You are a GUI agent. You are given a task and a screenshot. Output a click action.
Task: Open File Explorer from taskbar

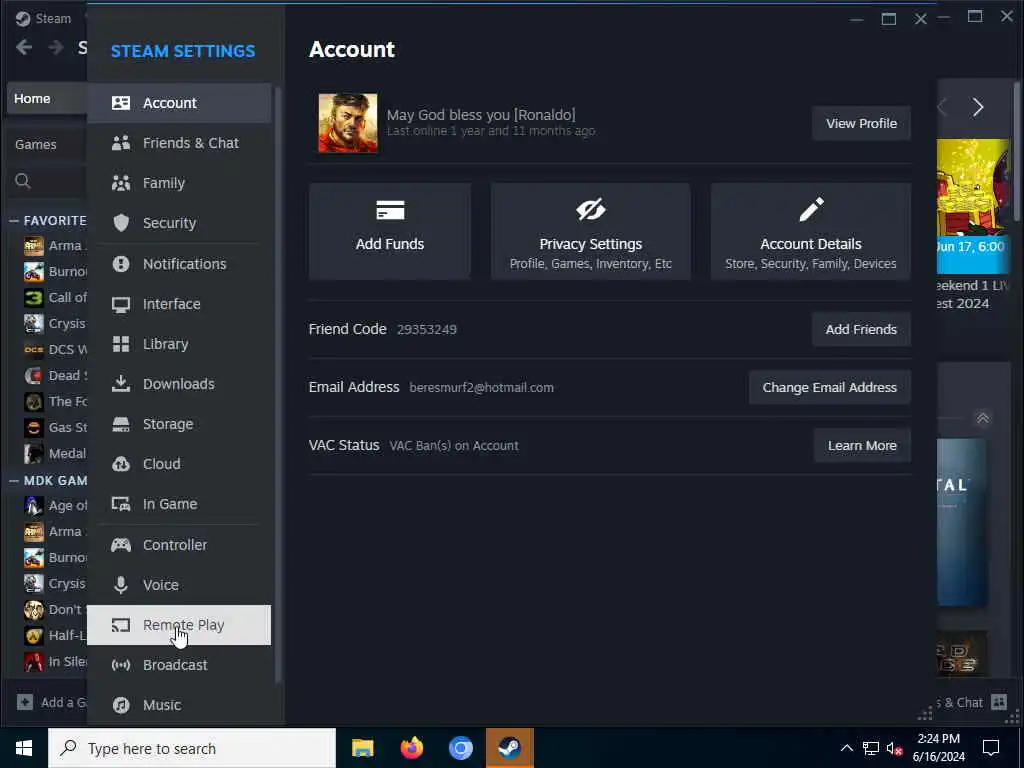point(362,748)
